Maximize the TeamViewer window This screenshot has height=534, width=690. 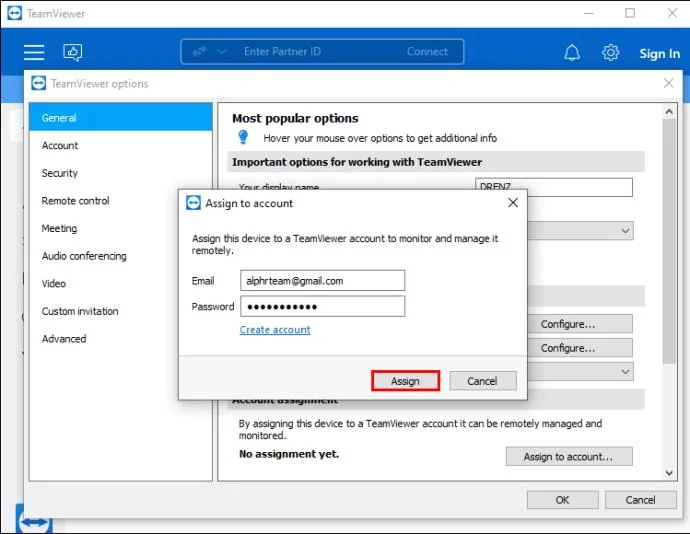pyautogui.click(x=630, y=13)
